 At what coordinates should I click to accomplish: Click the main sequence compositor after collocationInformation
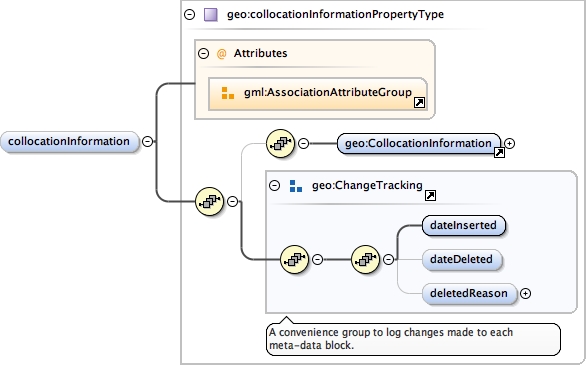(x=210, y=201)
